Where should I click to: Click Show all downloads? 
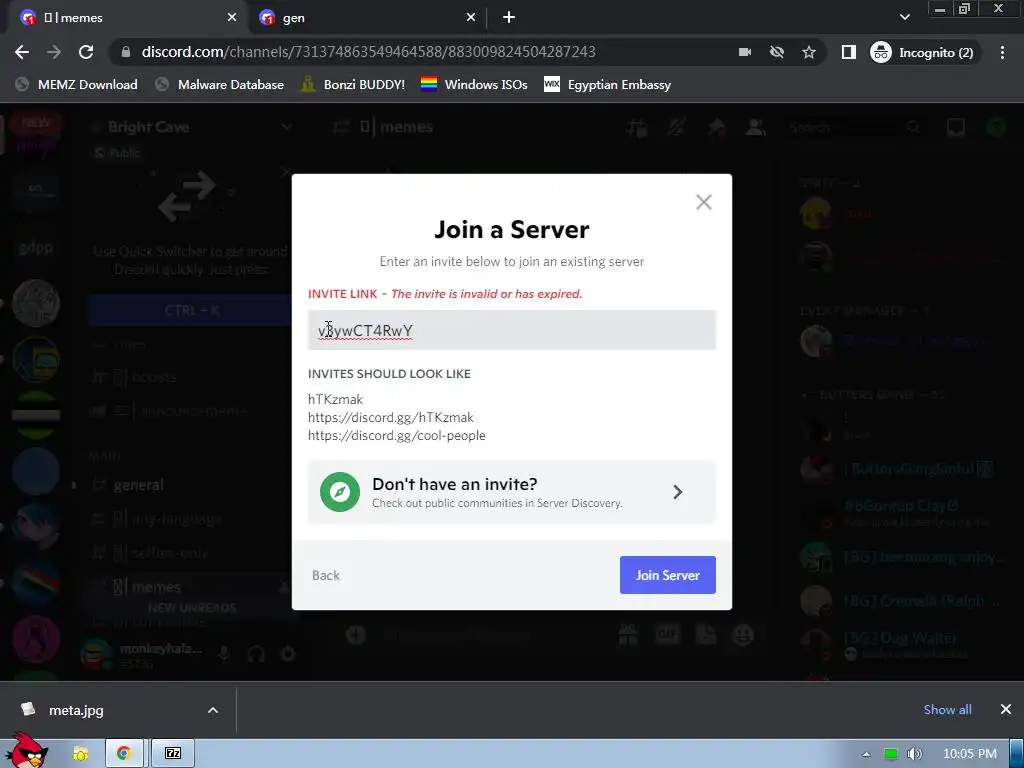pos(947,709)
